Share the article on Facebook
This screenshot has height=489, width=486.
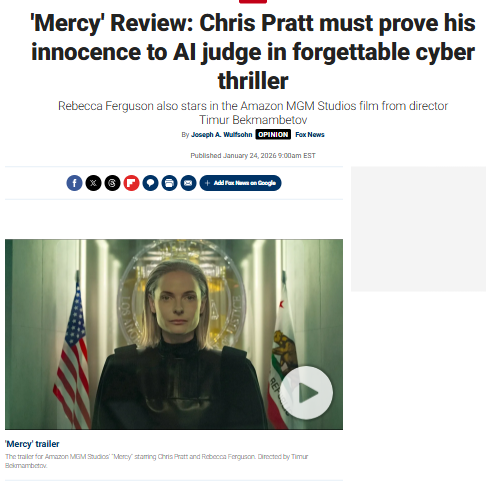tap(74, 183)
